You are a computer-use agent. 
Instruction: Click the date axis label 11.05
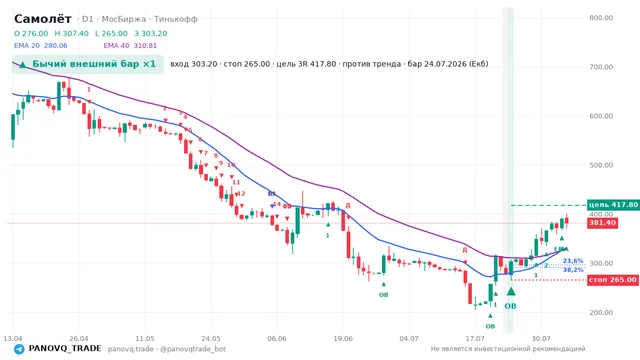tap(145, 339)
